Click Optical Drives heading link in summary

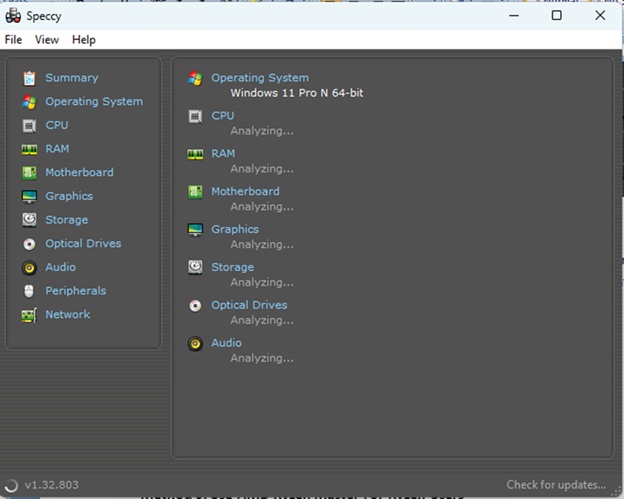pos(249,305)
